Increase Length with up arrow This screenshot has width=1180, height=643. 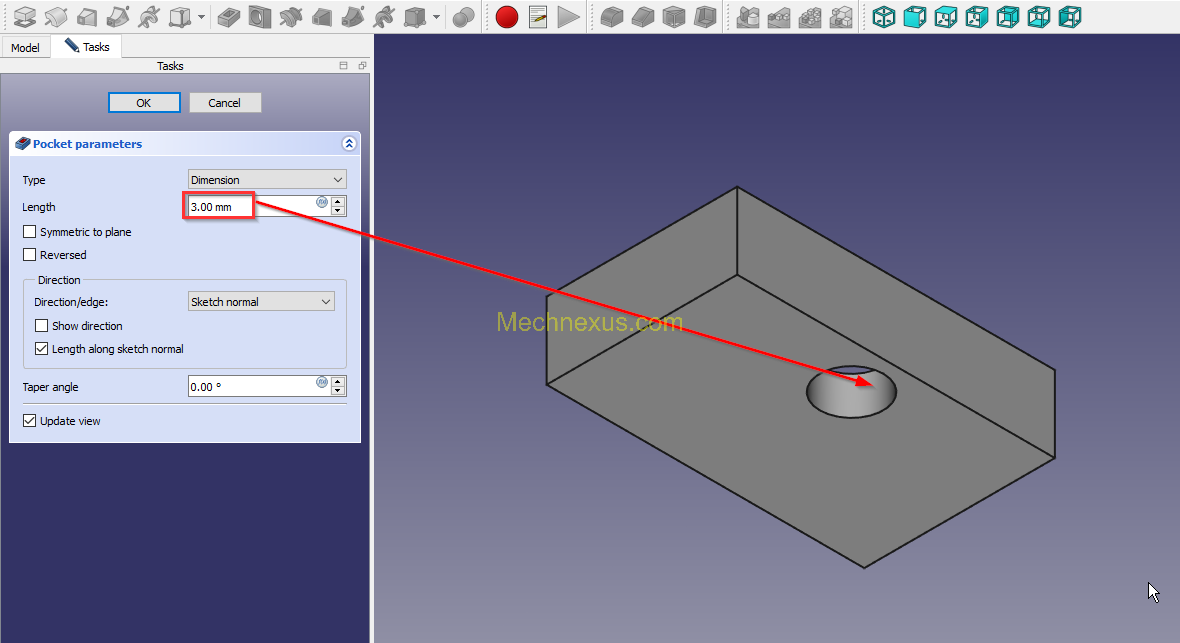tap(338, 201)
